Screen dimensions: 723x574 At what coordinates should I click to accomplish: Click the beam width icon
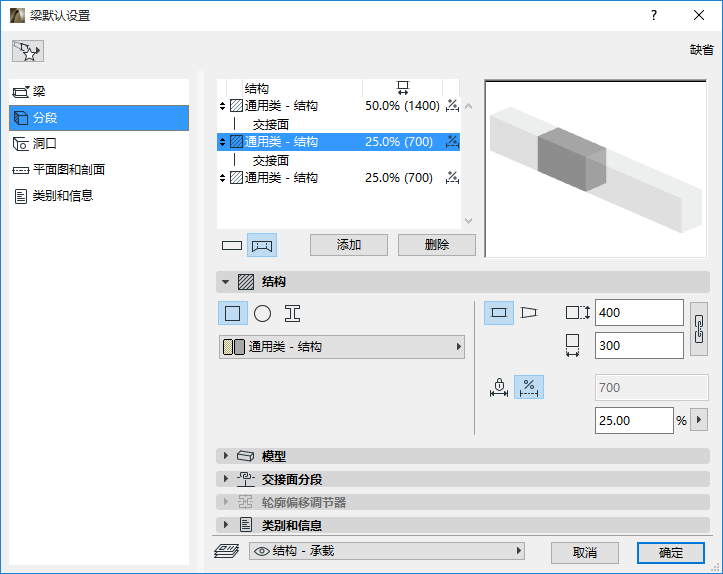pyautogui.click(x=572, y=346)
